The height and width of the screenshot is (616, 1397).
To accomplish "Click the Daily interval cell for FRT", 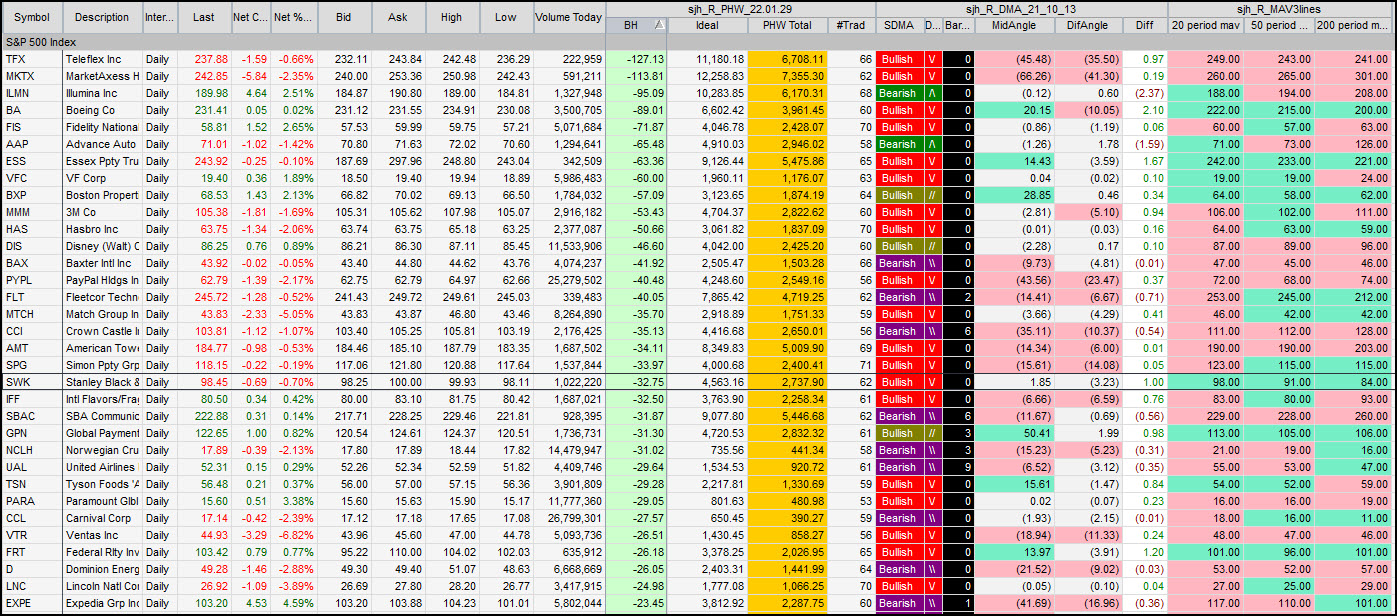I will pyautogui.click(x=159, y=552).
